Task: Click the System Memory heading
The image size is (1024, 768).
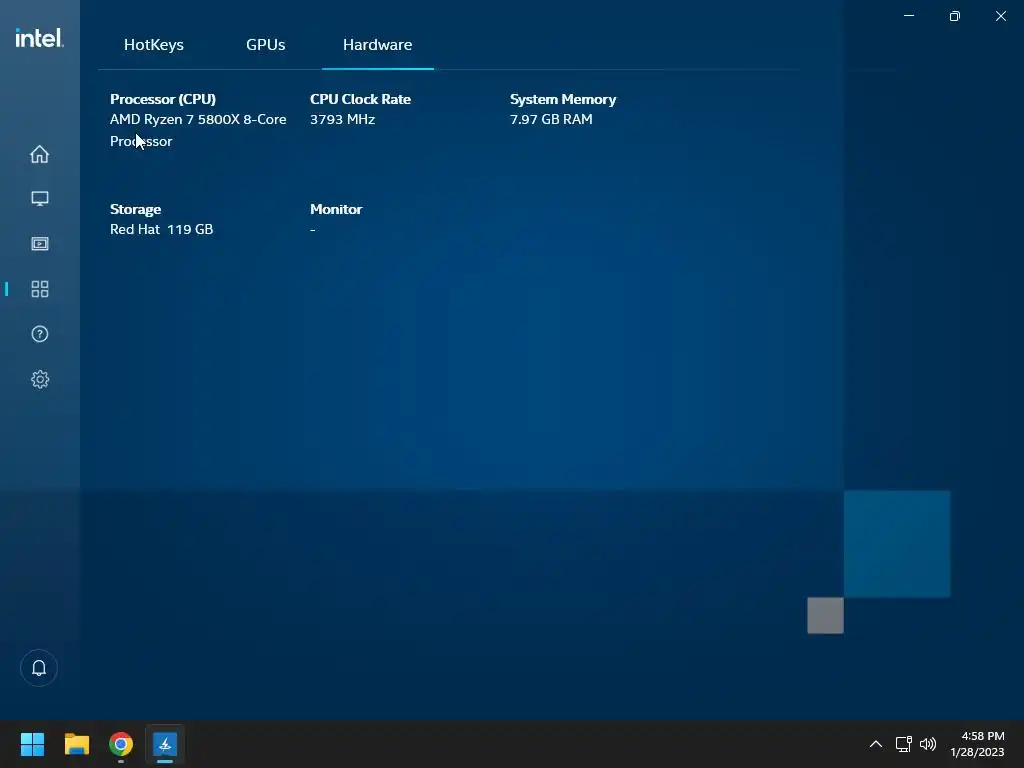Action: click(563, 99)
